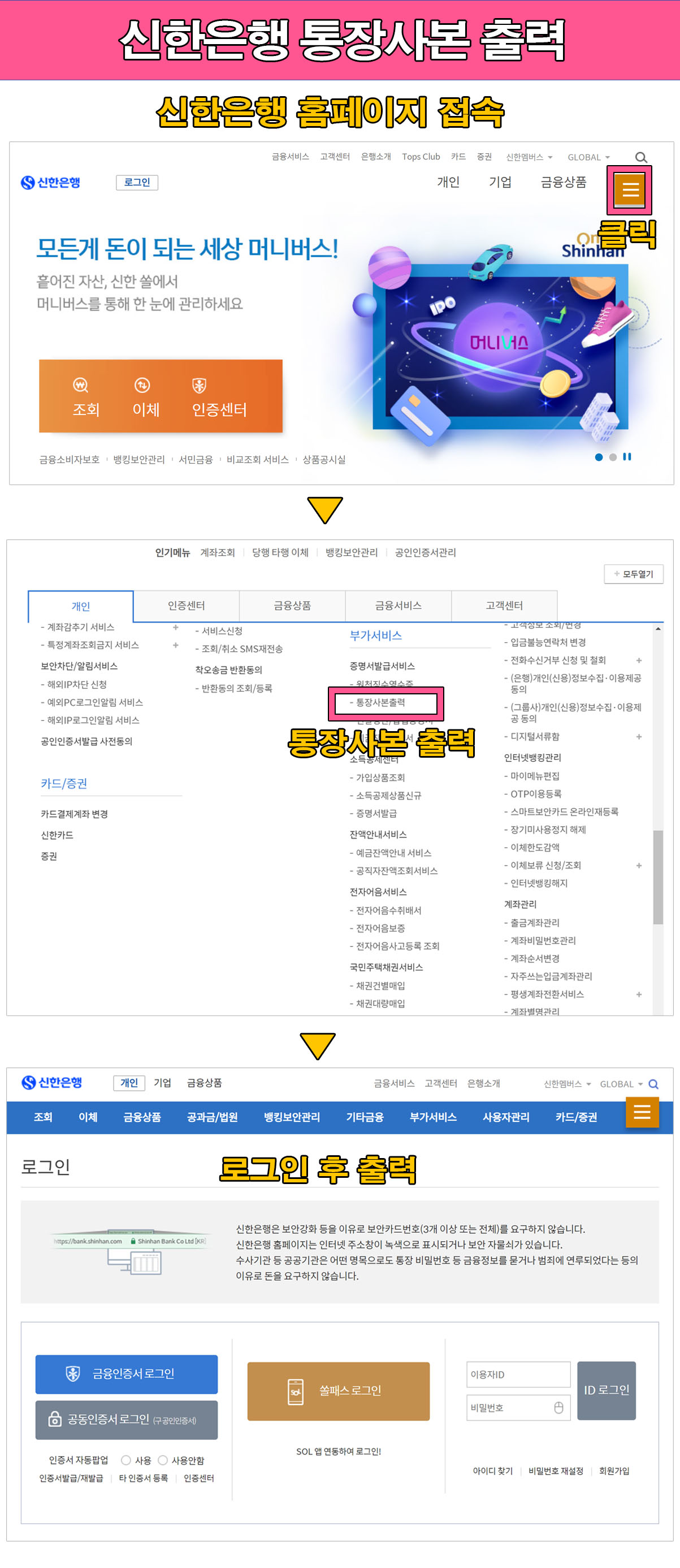
Task: Click the 아이디 찾기 link
Action: click(x=493, y=1471)
